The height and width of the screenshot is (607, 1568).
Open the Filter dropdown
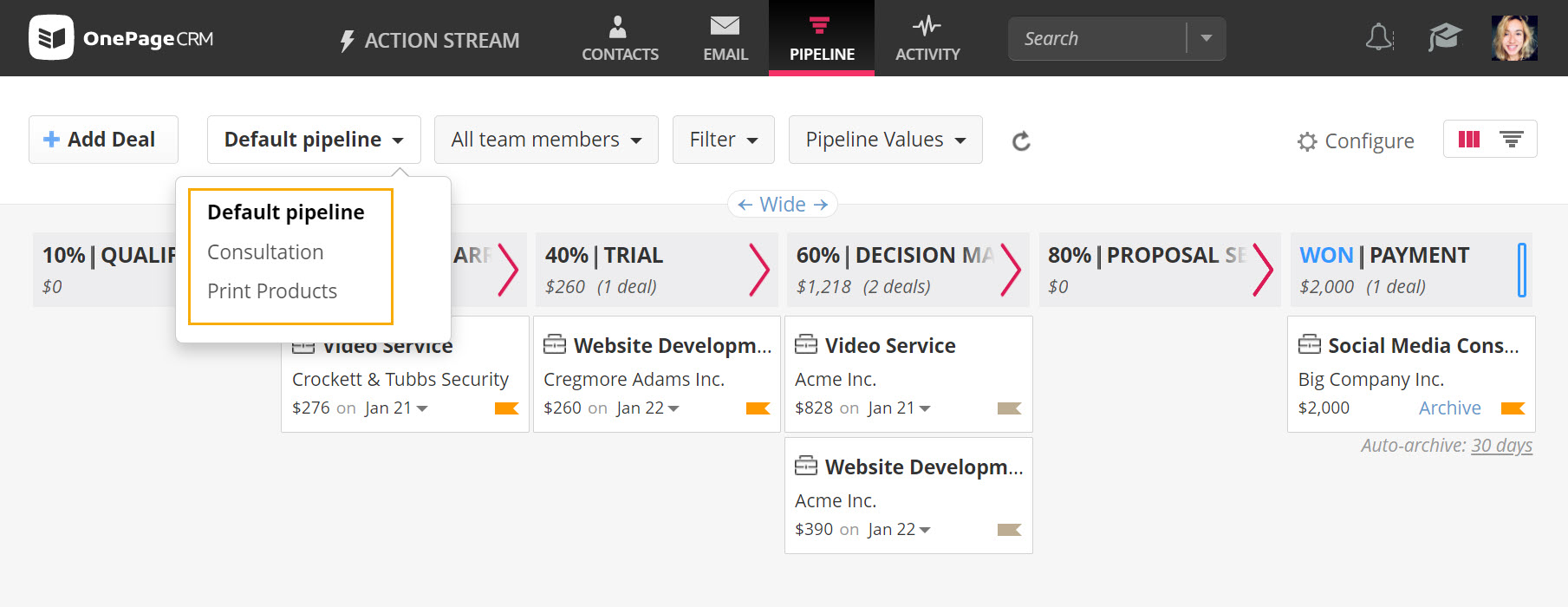coord(724,140)
